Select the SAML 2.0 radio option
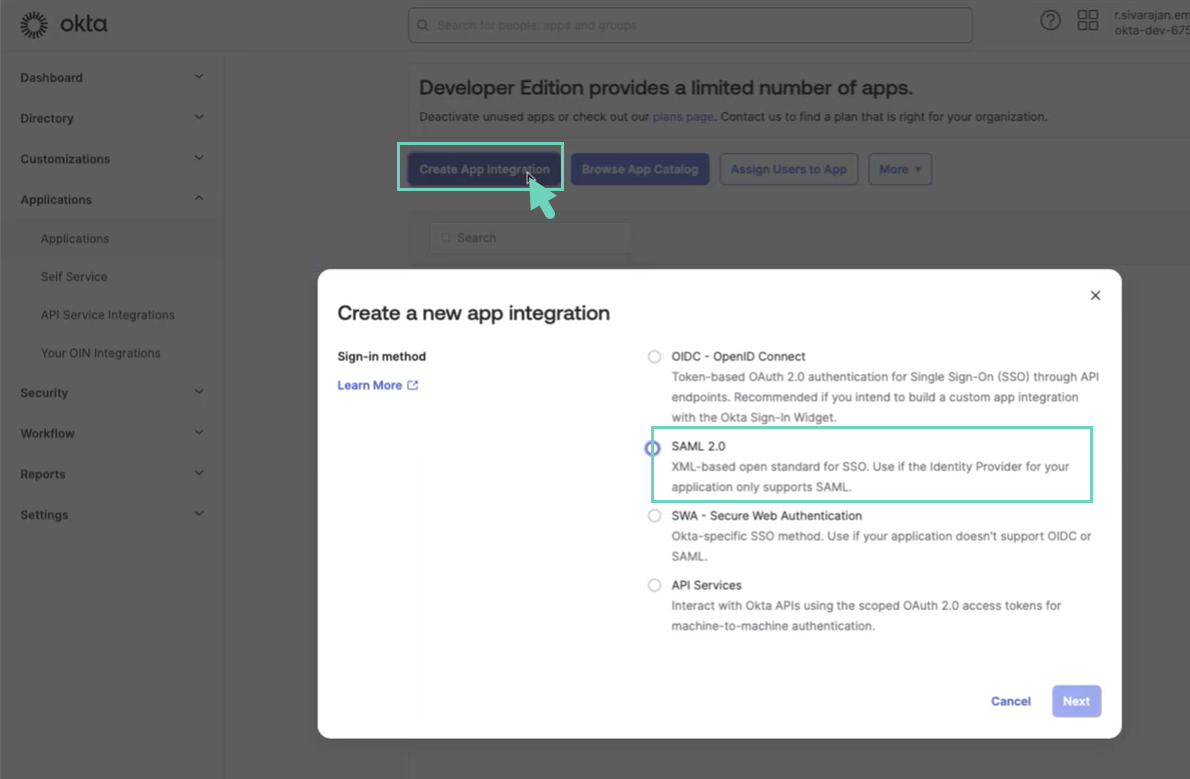 click(653, 448)
